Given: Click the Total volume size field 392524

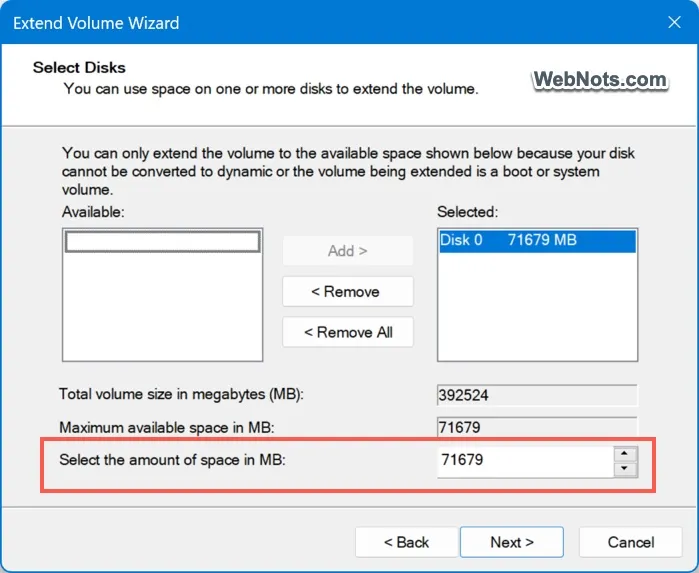Looking at the screenshot, I should click(537, 395).
